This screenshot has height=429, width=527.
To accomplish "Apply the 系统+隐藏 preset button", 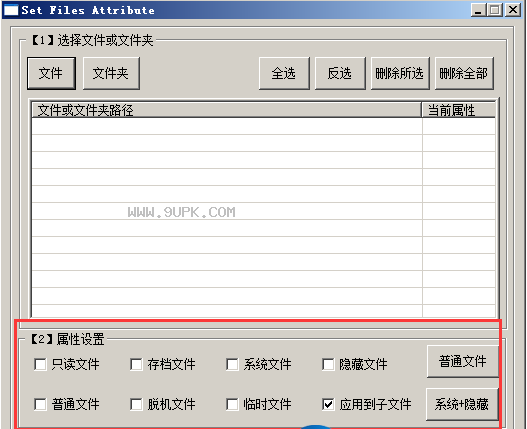I will coord(462,404).
